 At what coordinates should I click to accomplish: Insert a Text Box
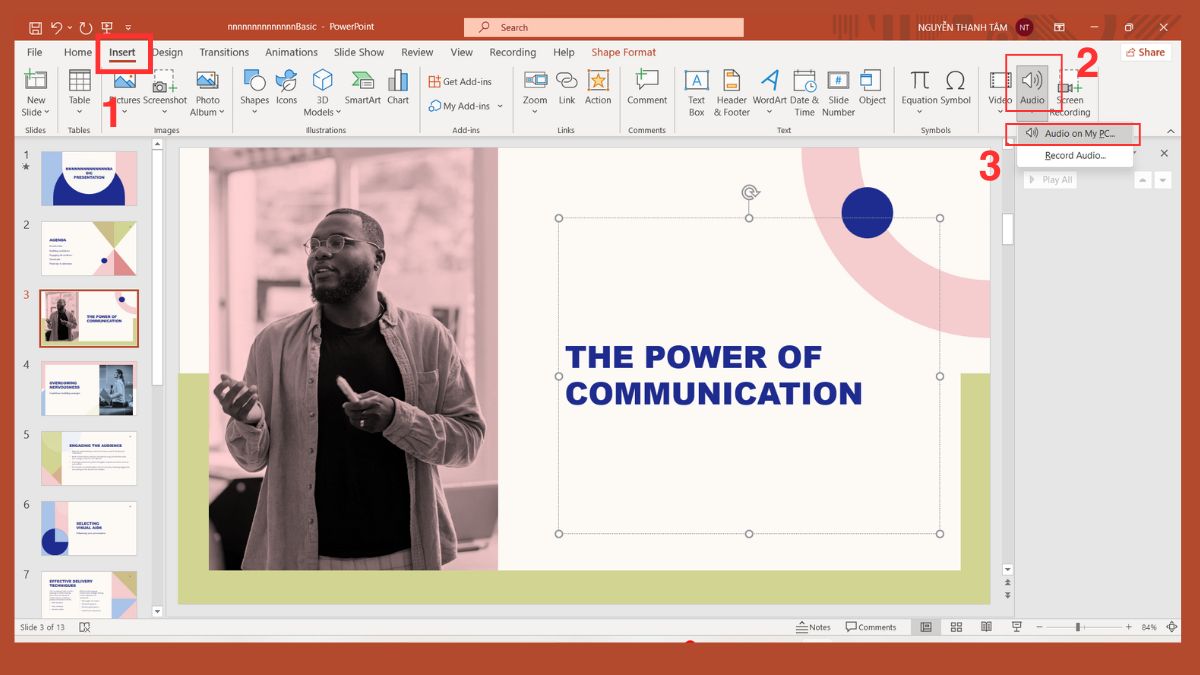[696, 90]
